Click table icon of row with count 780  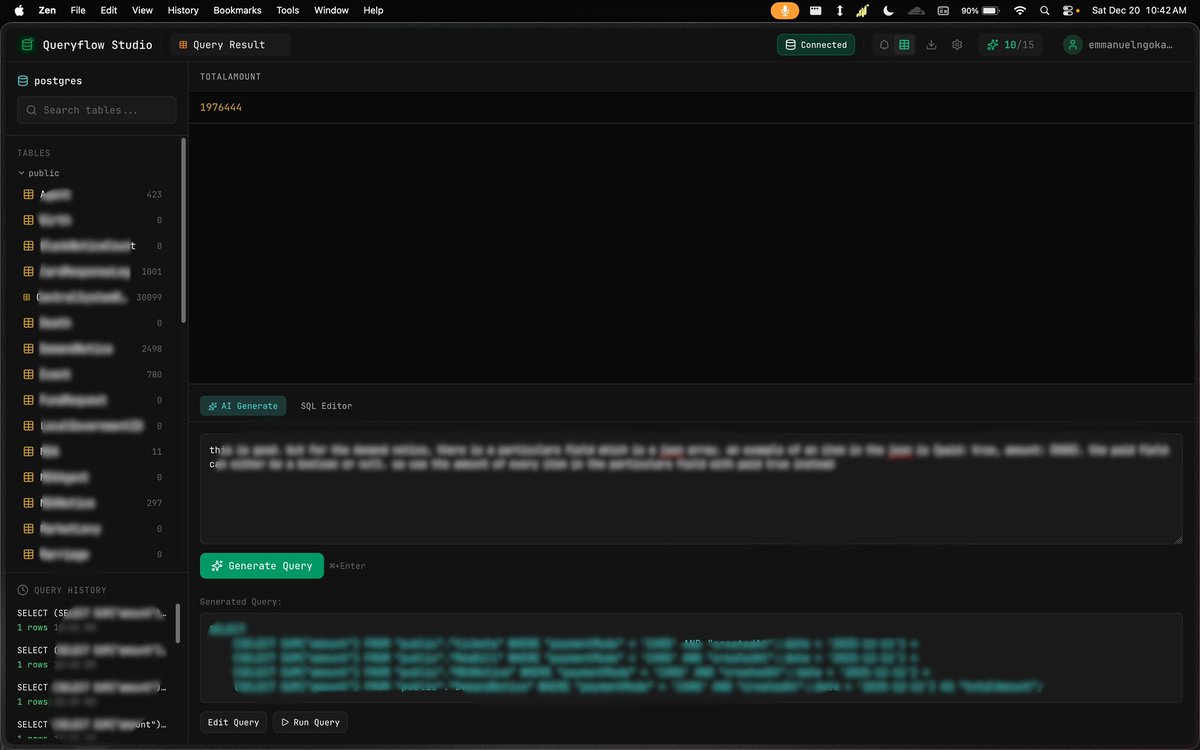[29, 375]
